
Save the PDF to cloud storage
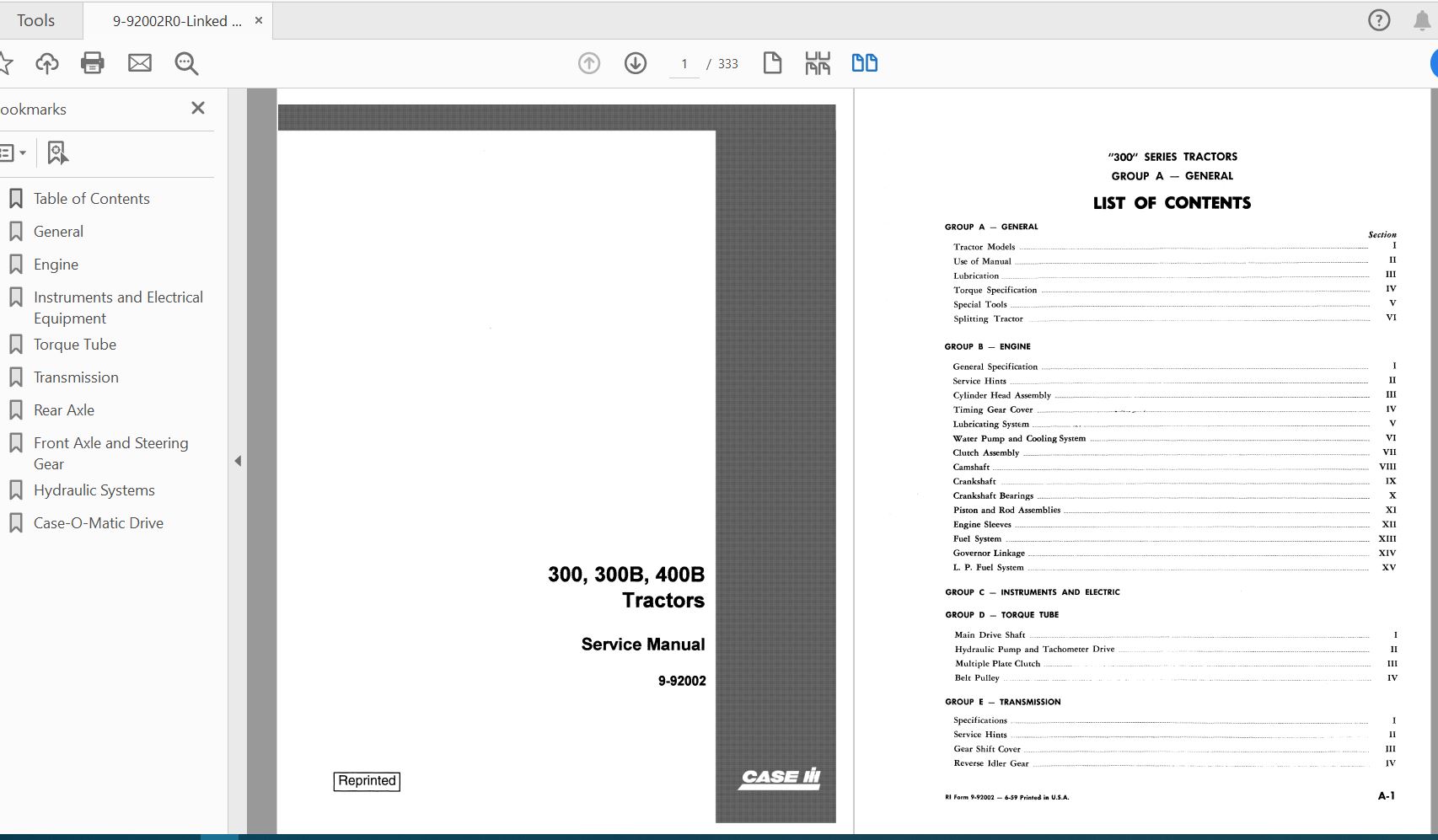[x=46, y=62]
